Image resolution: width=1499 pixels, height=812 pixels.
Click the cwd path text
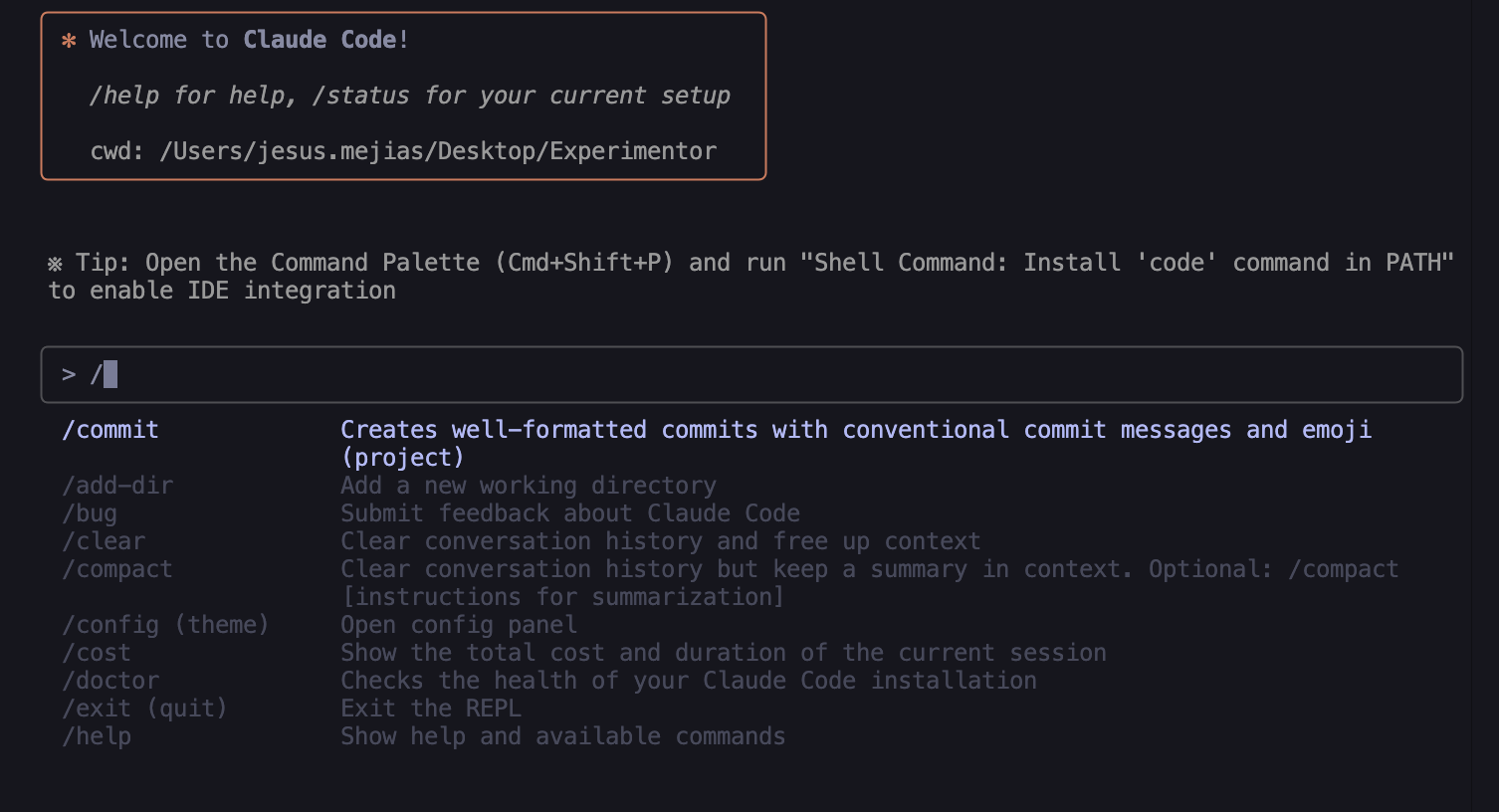coord(403,150)
